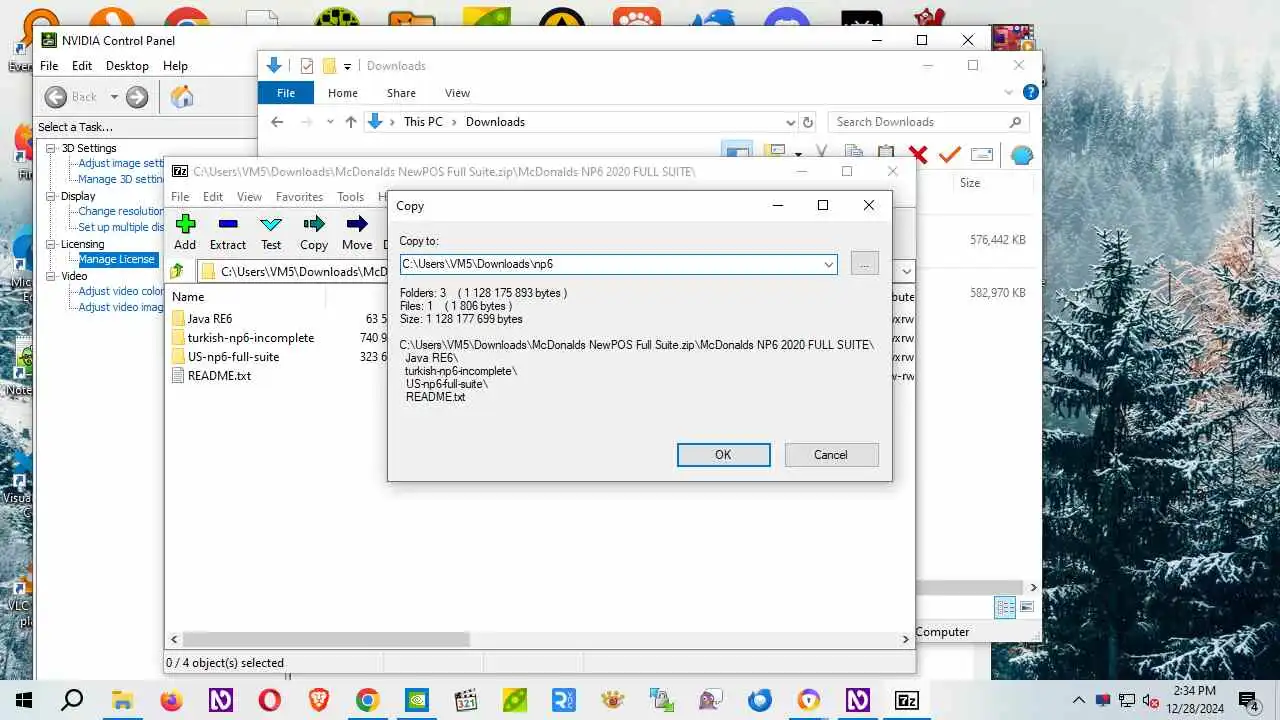The width and height of the screenshot is (1280, 720).
Task: Open NVIDIA Back button history dropdown
Action: 114,97
